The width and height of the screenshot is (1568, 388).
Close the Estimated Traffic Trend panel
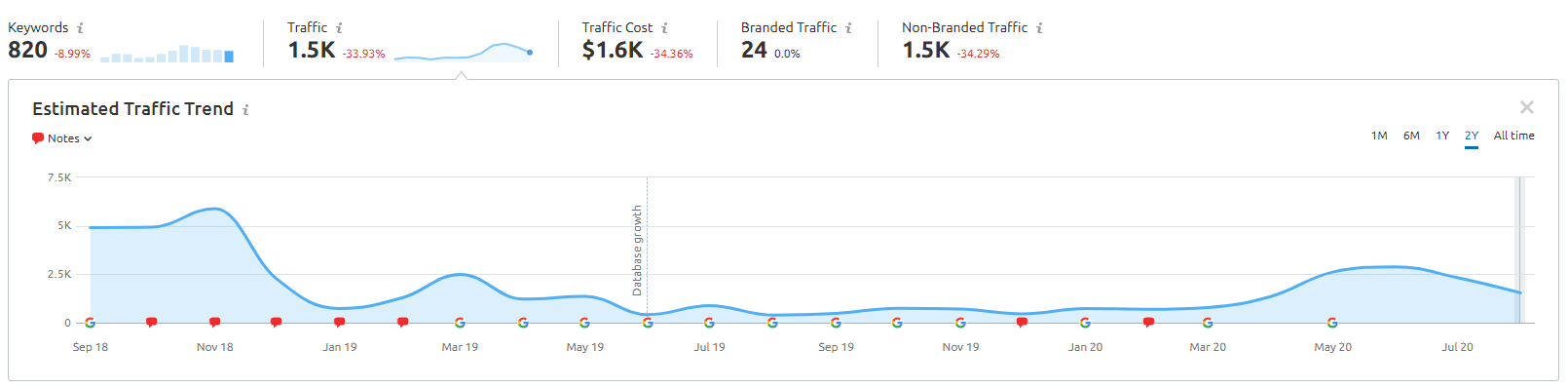click(1527, 107)
